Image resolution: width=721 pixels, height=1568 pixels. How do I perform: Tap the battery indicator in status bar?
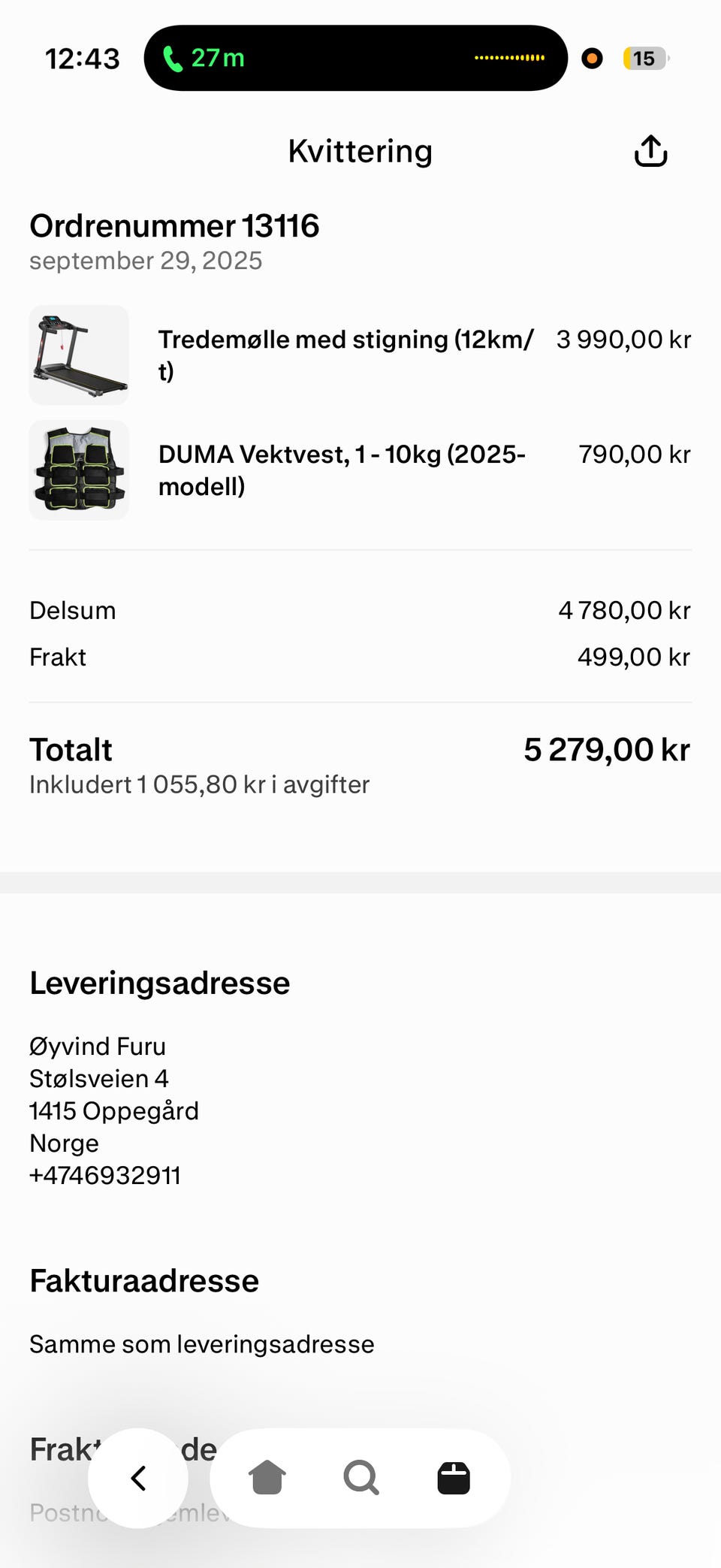pos(645,59)
